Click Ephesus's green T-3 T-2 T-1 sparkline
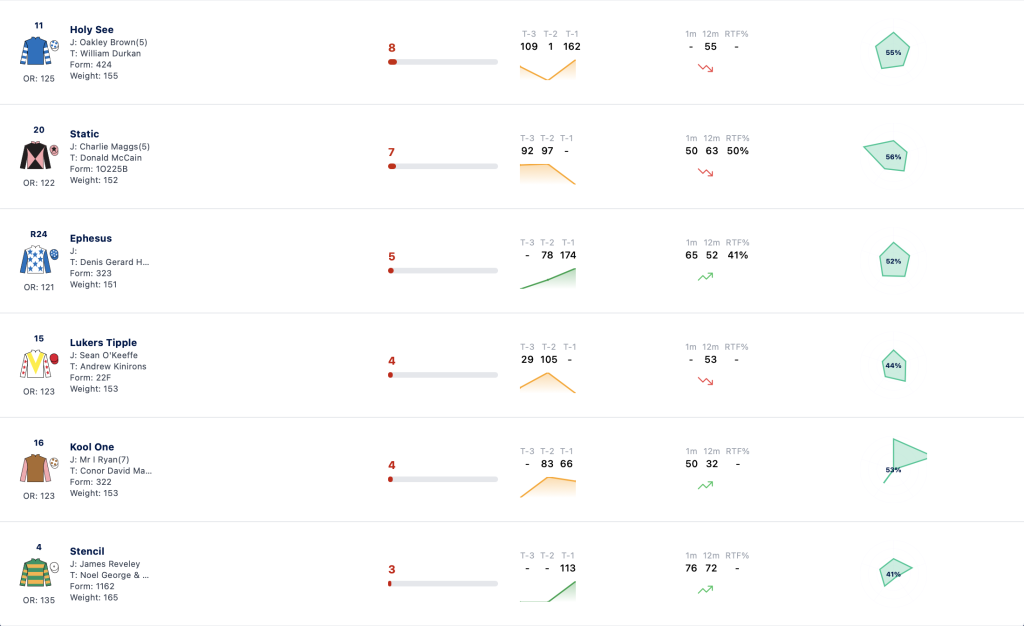 click(x=548, y=278)
